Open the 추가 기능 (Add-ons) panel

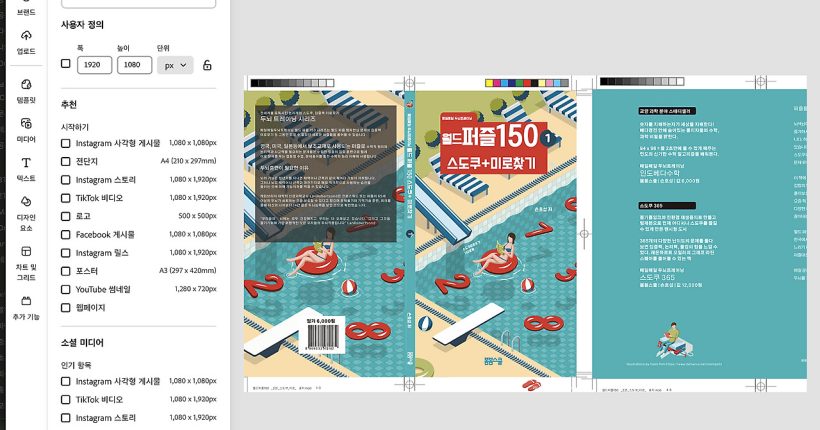(26, 305)
